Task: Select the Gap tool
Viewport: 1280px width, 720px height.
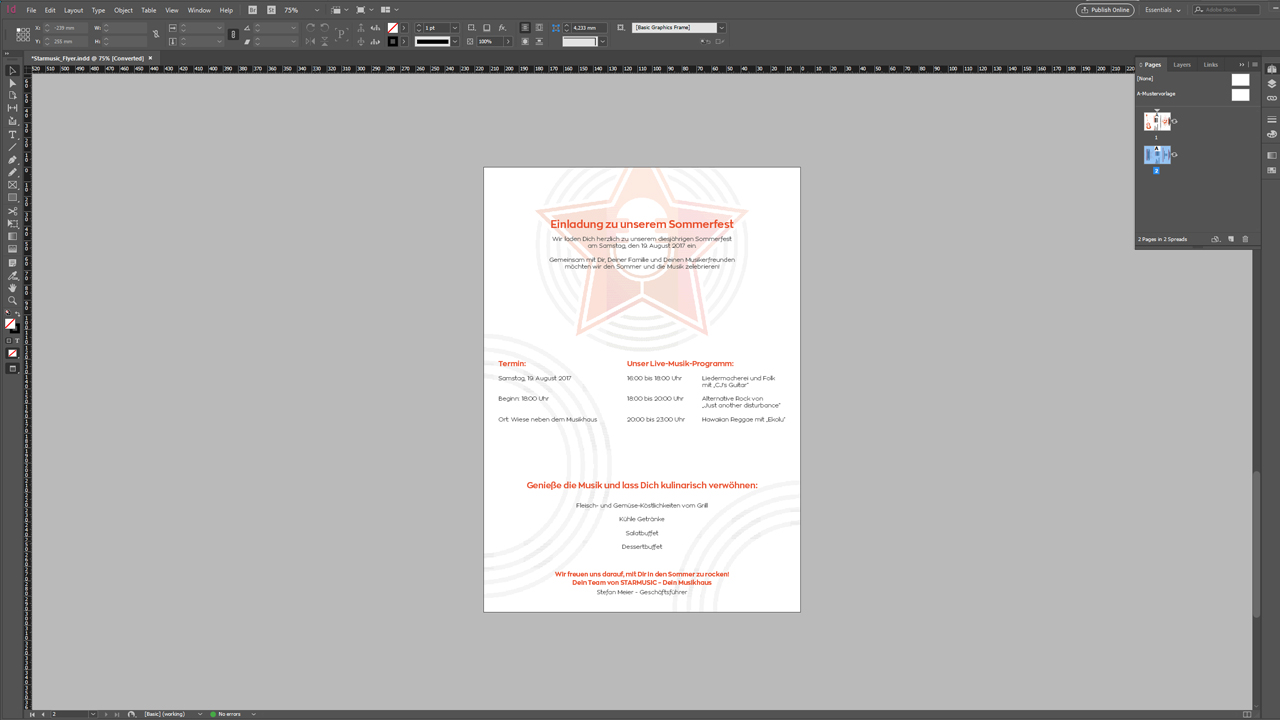Action: (x=12, y=108)
